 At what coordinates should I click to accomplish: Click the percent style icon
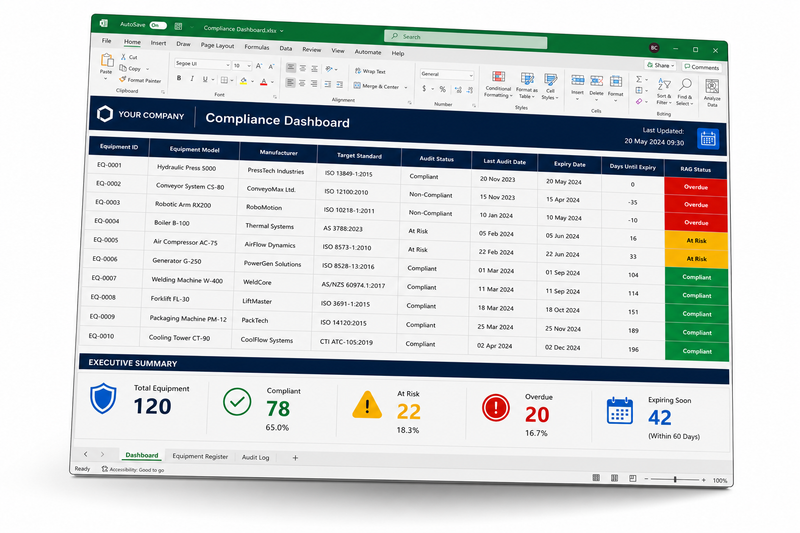coord(442,89)
